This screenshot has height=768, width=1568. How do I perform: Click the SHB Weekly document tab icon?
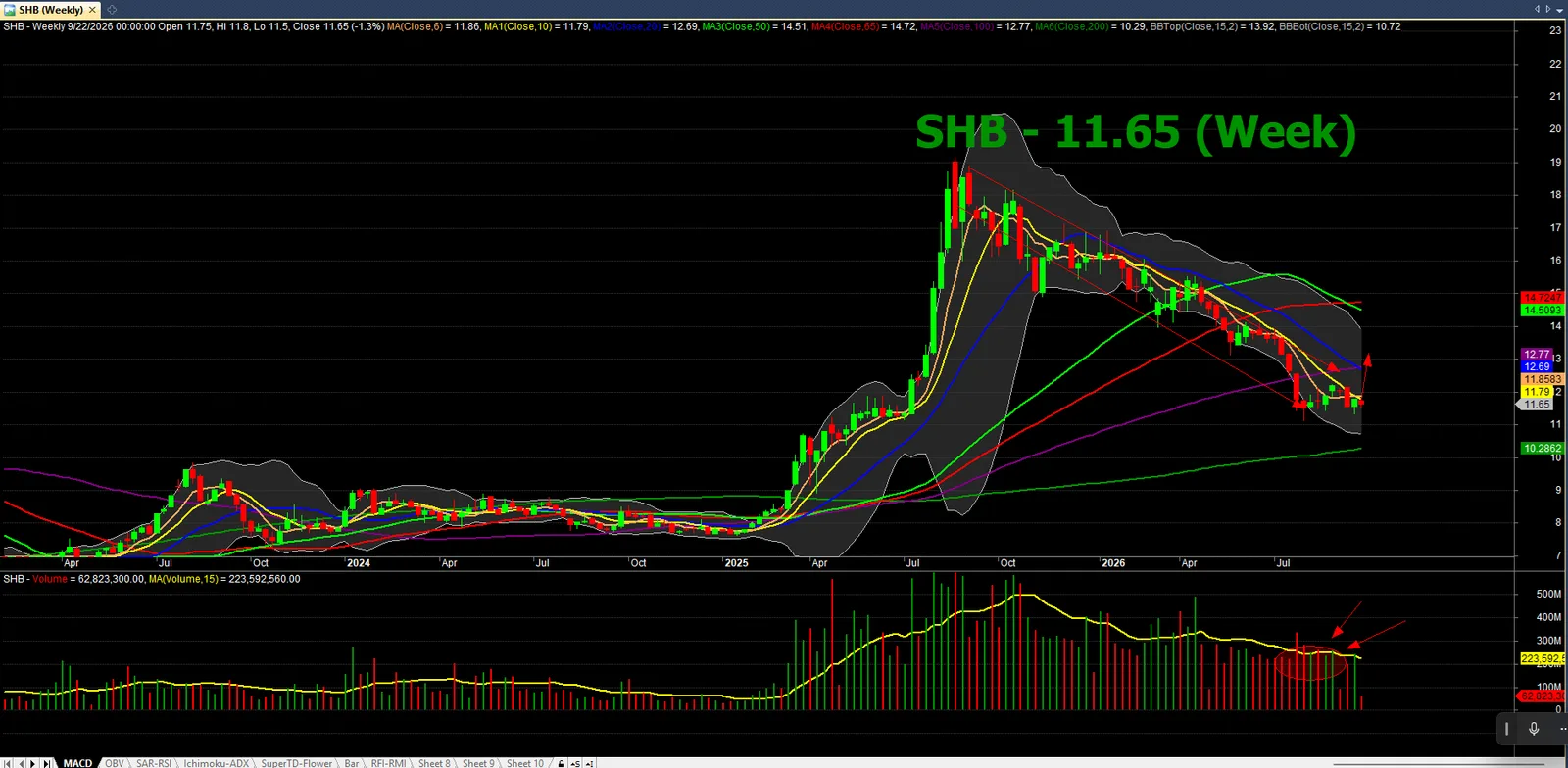(10, 10)
